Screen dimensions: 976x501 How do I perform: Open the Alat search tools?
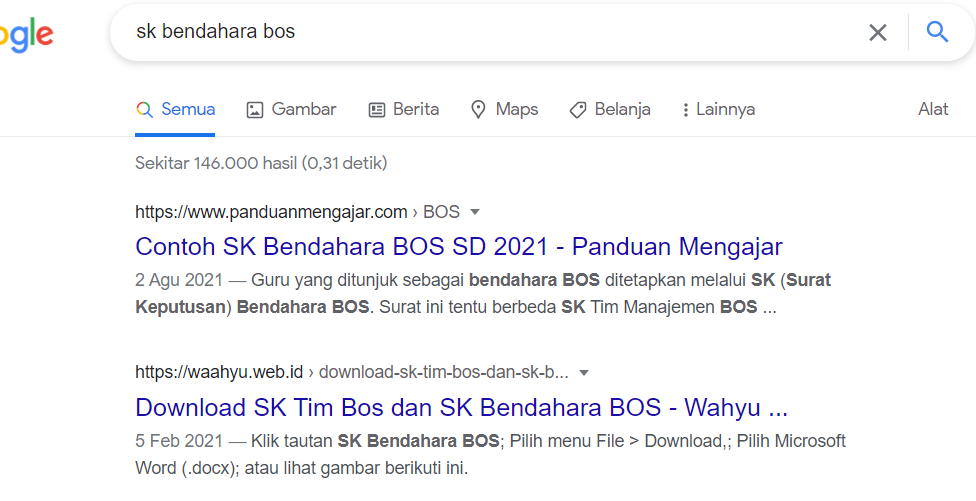coord(932,110)
